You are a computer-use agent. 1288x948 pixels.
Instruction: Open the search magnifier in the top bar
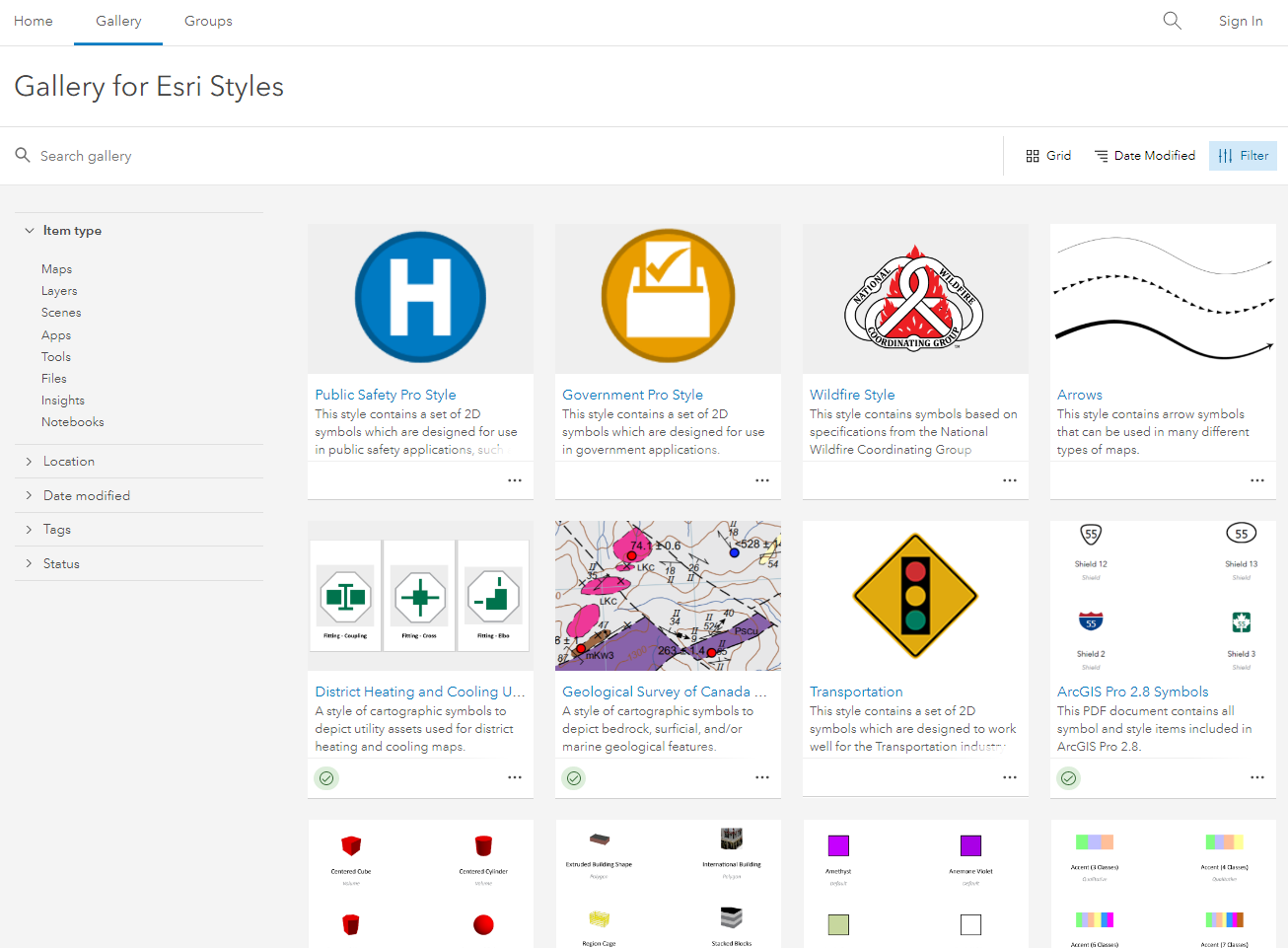(1172, 20)
